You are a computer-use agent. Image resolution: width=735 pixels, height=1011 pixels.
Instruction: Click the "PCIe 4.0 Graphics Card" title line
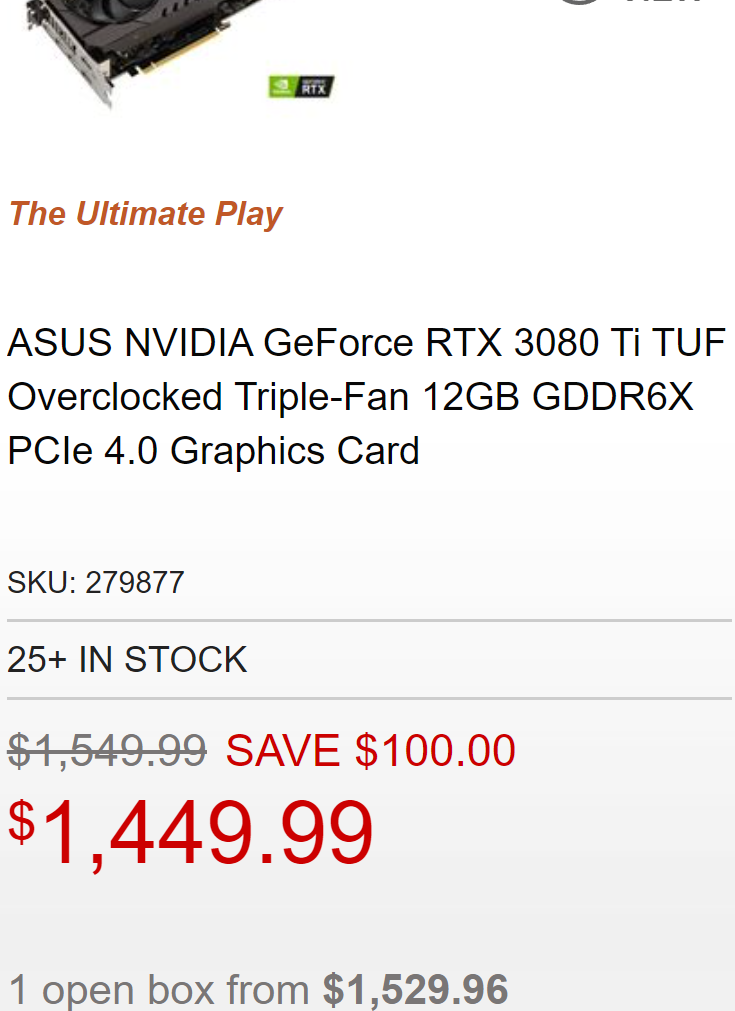(x=213, y=451)
